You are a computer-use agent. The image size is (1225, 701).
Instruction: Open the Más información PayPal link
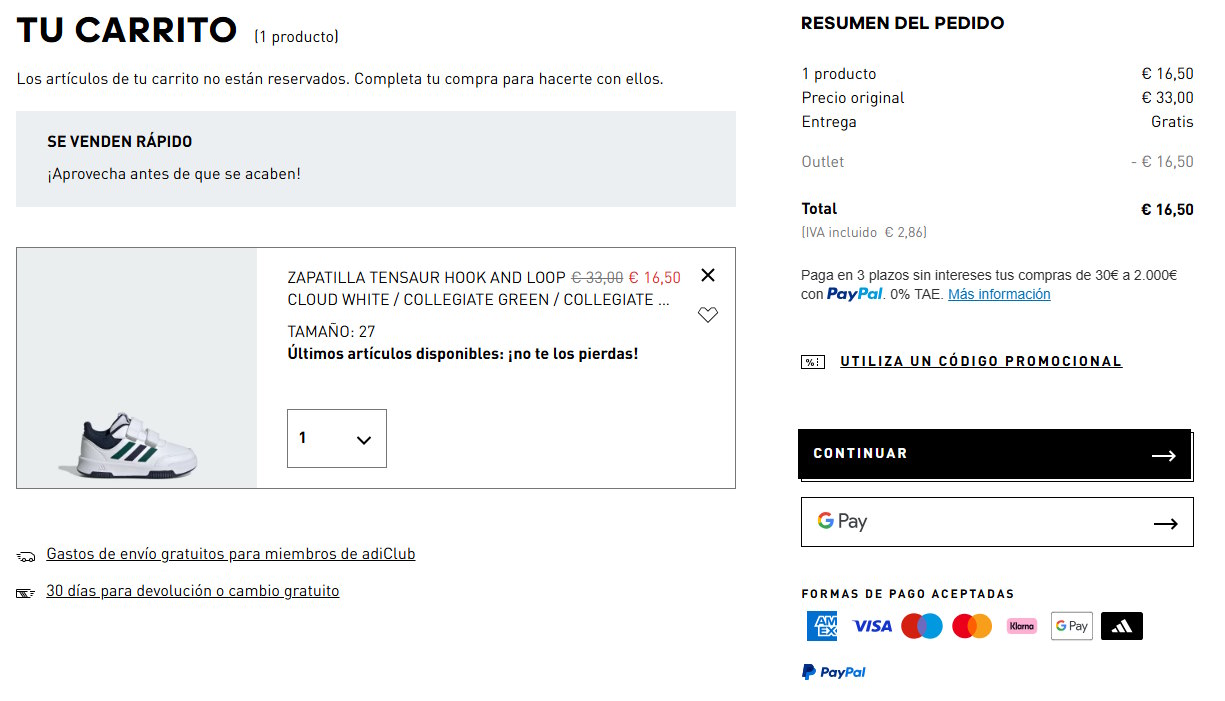(x=999, y=294)
